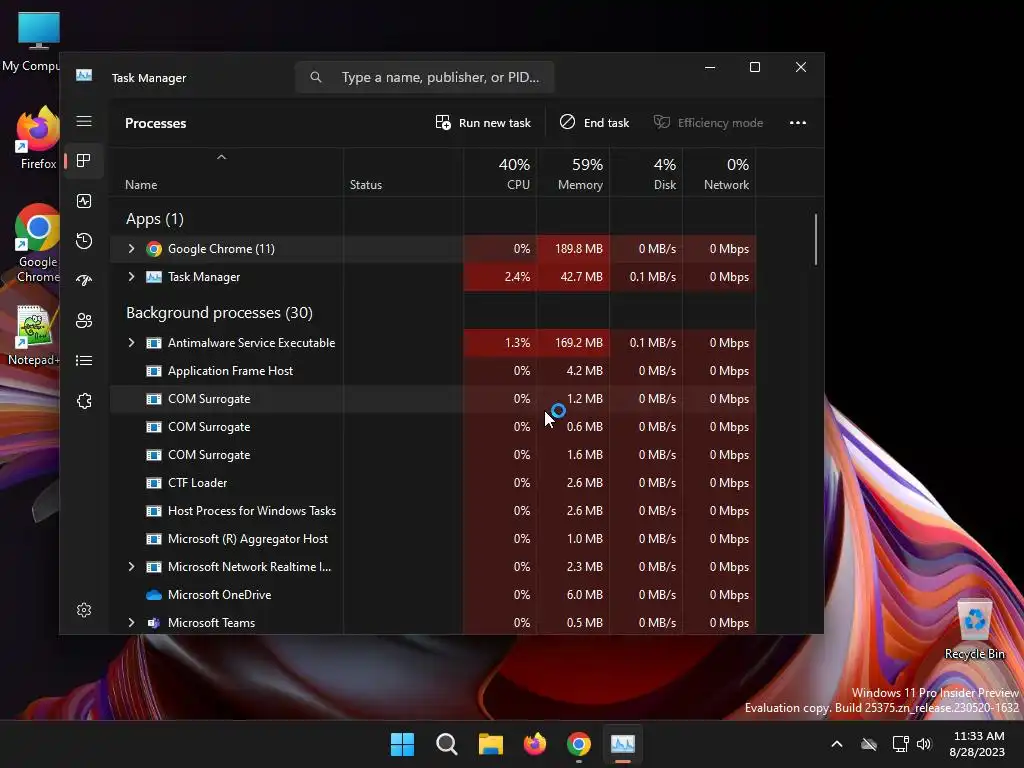Open taskbar Search

tap(447, 744)
